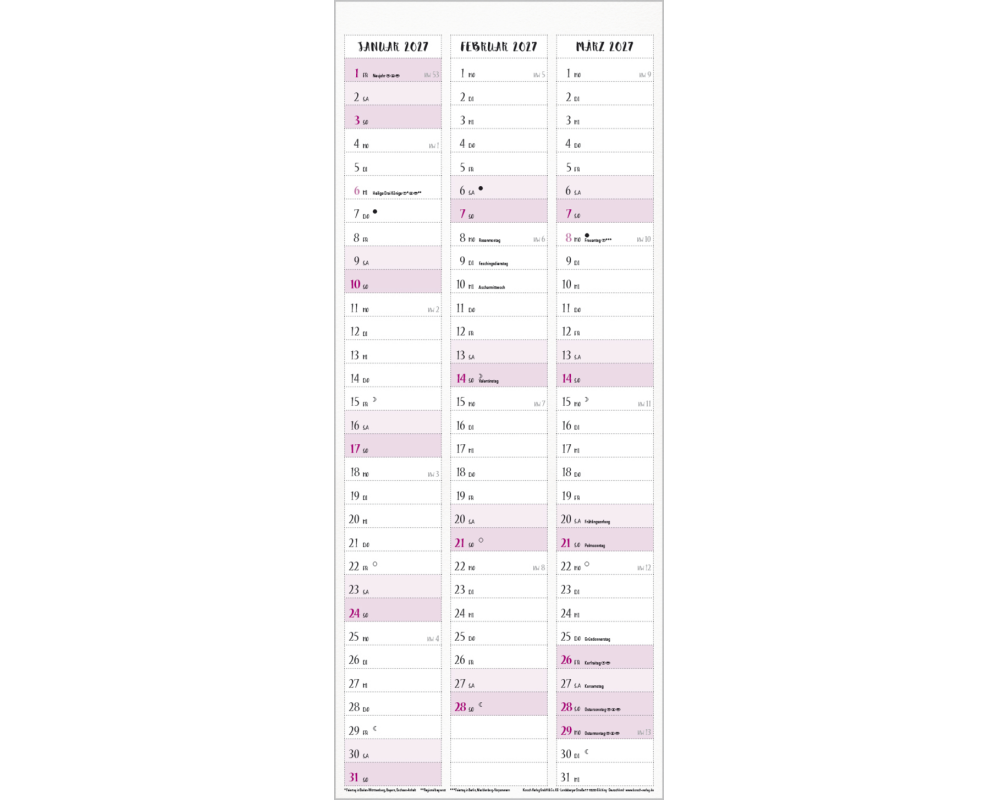Select the new moon dot on February 6
This screenshot has height=800, width=1000.
pyautogui.click(x=481, y=187)
